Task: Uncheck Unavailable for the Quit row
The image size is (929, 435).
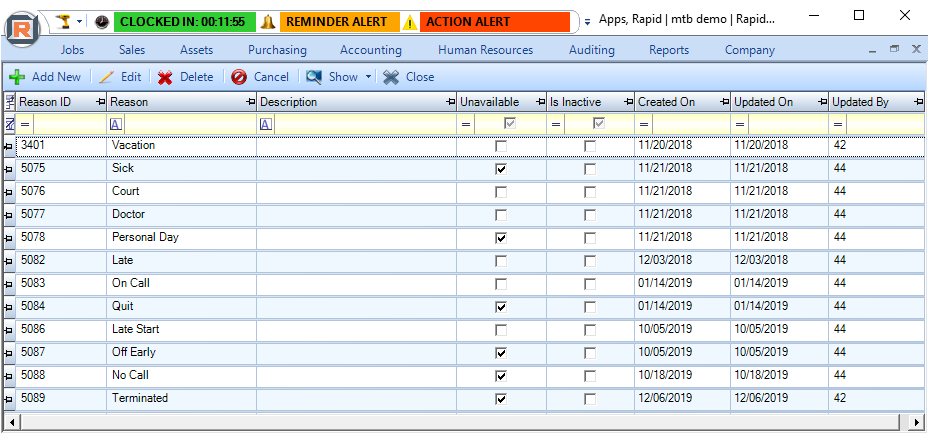Action: click(x=501, y=308)
